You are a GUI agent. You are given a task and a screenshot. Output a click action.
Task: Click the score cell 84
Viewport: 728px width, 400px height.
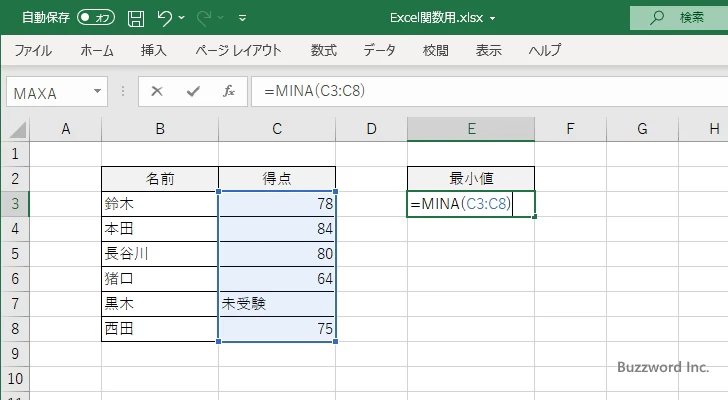[x=277, y=229]
